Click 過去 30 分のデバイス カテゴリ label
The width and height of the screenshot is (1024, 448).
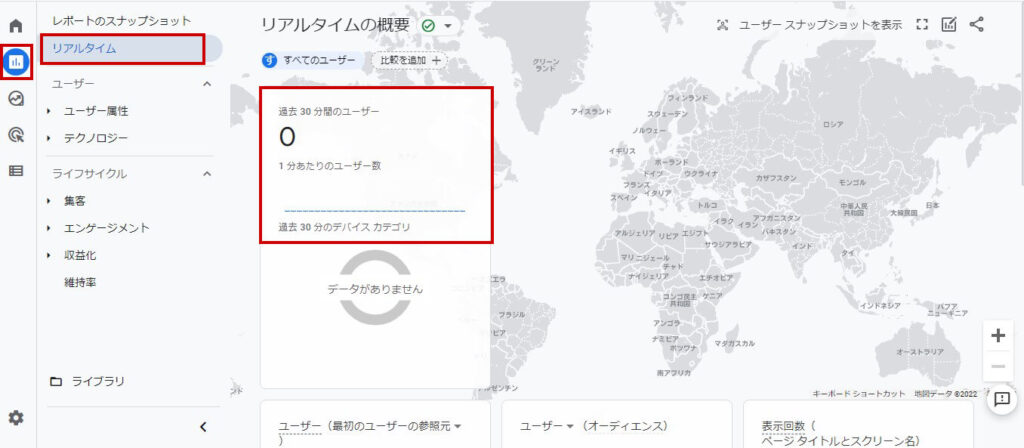344,228
